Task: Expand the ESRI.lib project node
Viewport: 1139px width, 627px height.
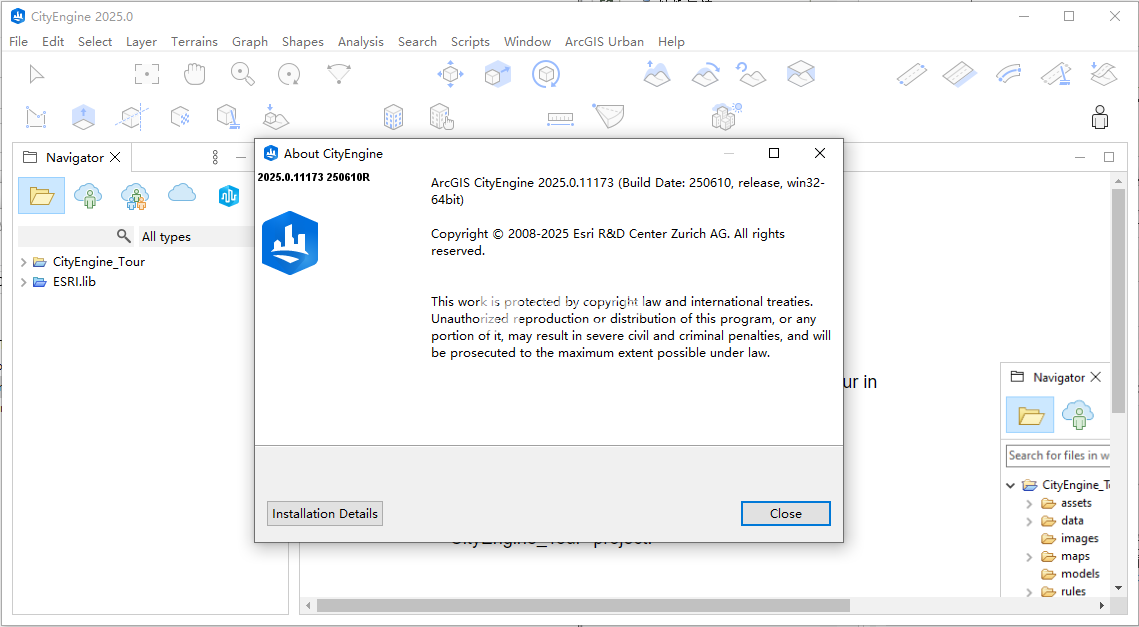Action: [x=24, y=282]
